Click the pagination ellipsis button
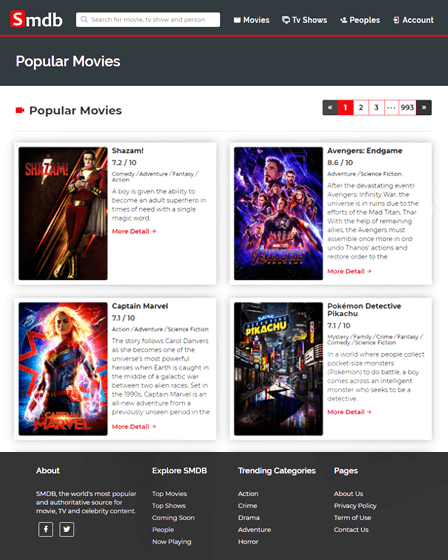This screenshot has width=448, height=560. tap(391, 108)
